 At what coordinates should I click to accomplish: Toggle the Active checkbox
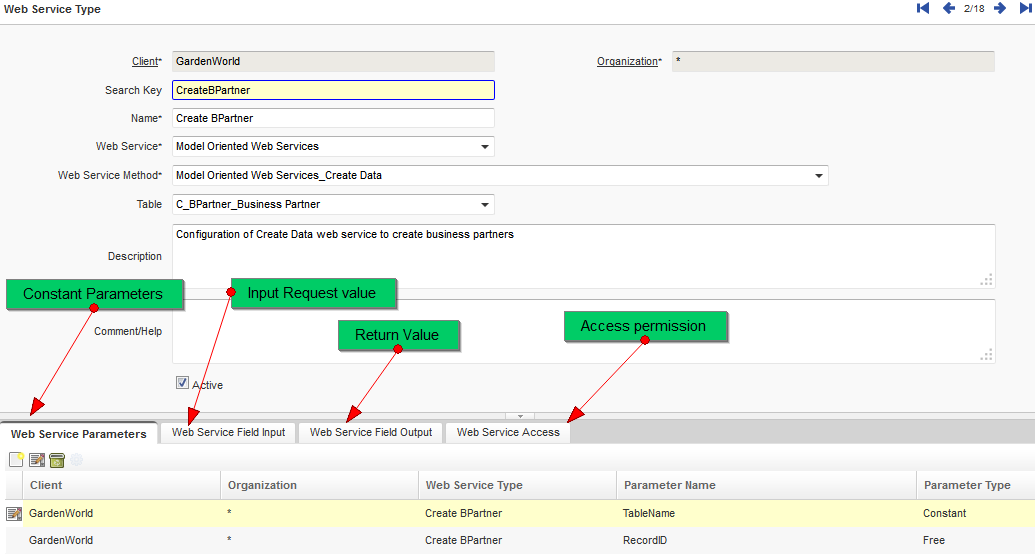tap(182, 382)
